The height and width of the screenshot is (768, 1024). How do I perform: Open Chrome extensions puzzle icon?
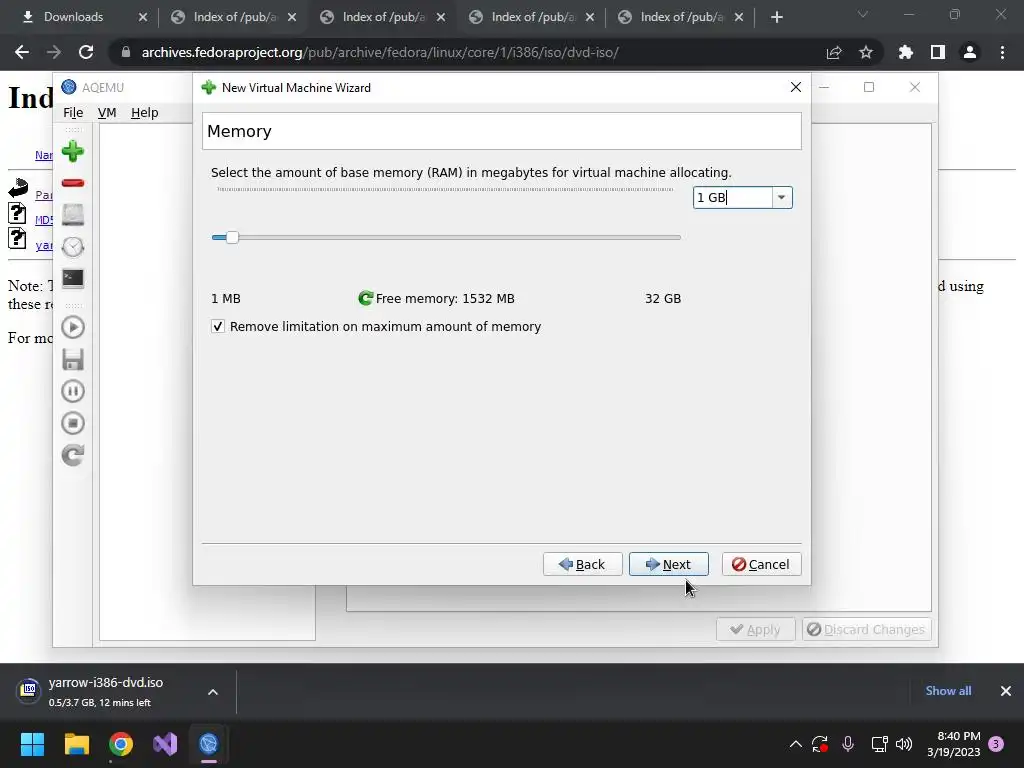[906, 52]
